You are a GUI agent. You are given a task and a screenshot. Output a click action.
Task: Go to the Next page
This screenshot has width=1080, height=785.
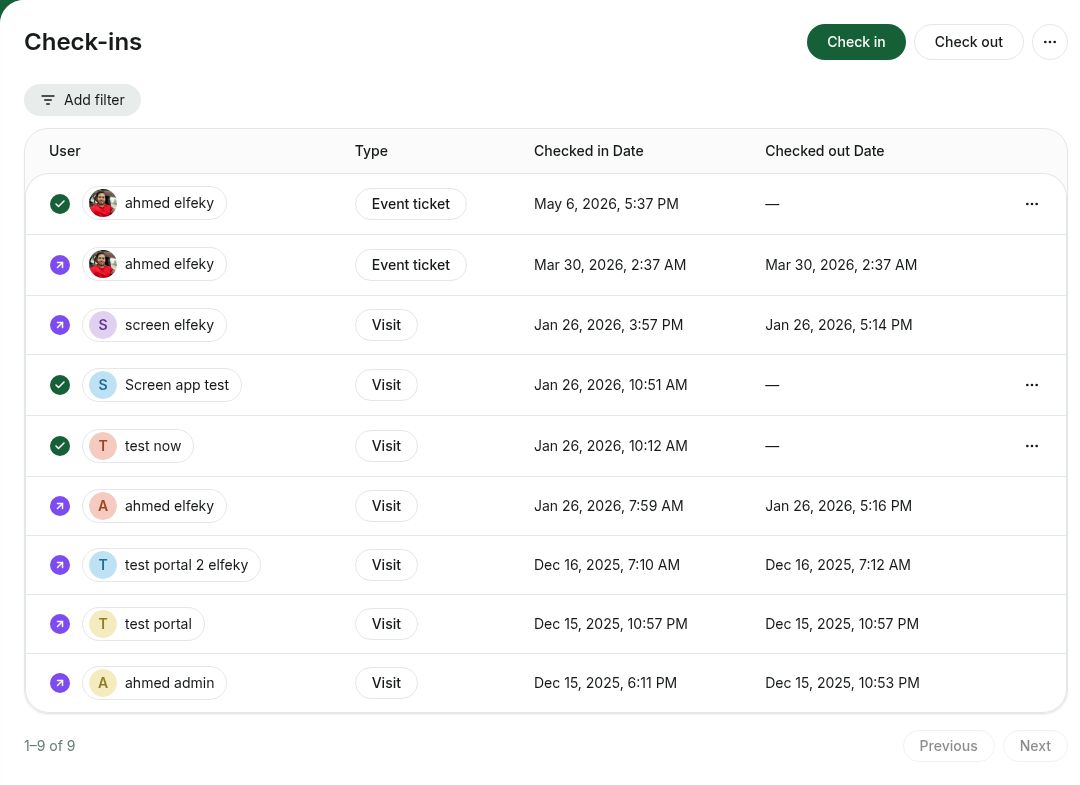click(1035, 746)
